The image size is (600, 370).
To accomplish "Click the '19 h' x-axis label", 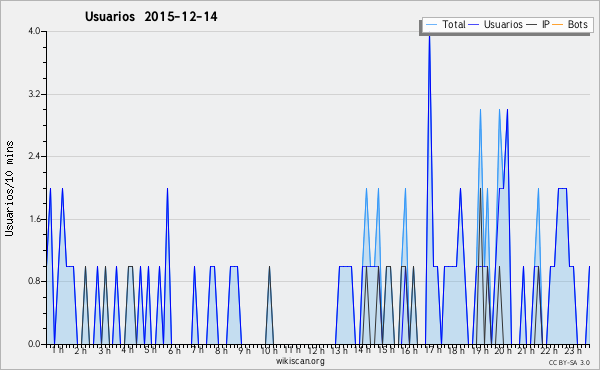I will 480,351.
